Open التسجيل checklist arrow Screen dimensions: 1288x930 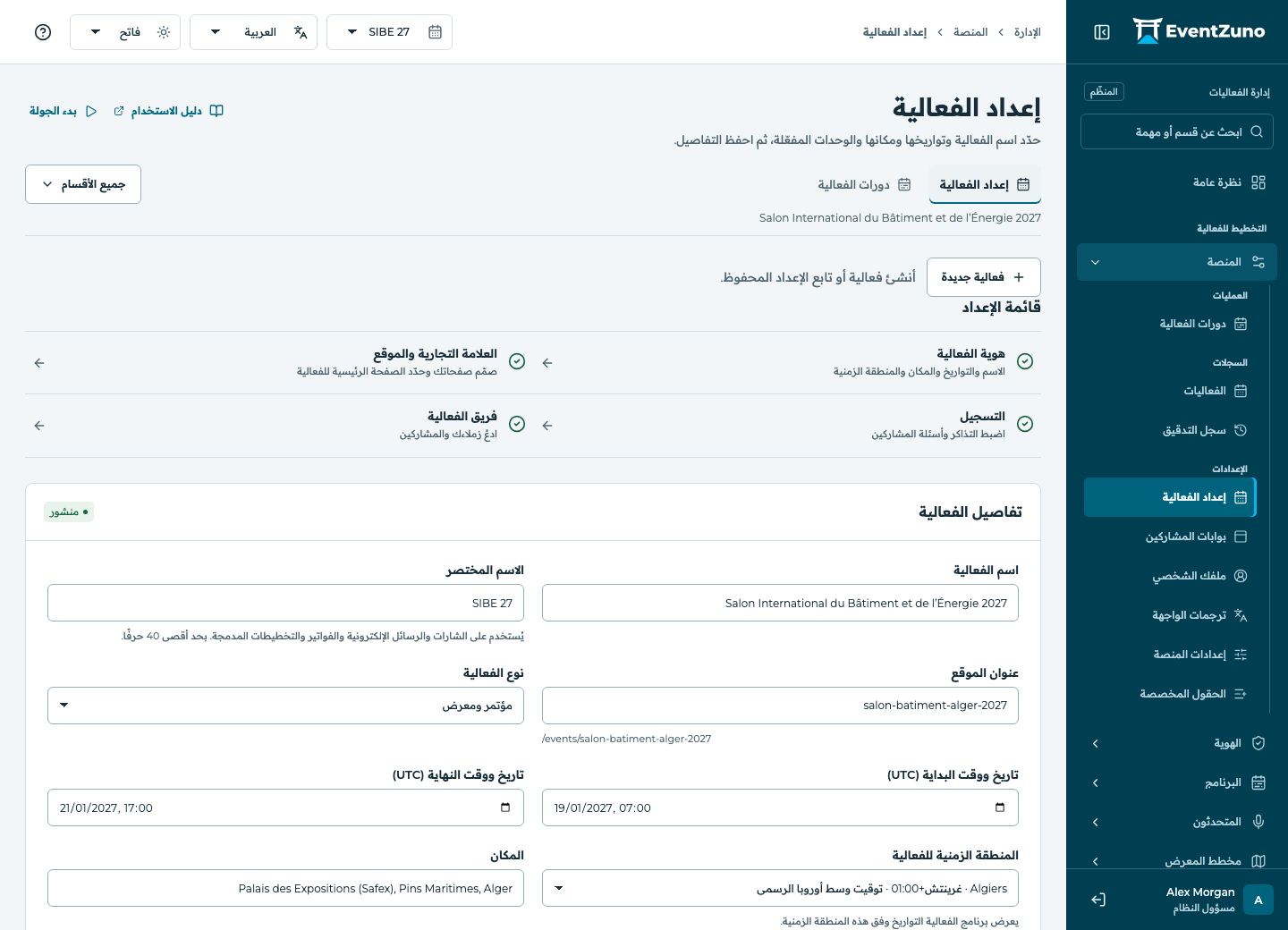pyautogui.click(x=547, y=426)
